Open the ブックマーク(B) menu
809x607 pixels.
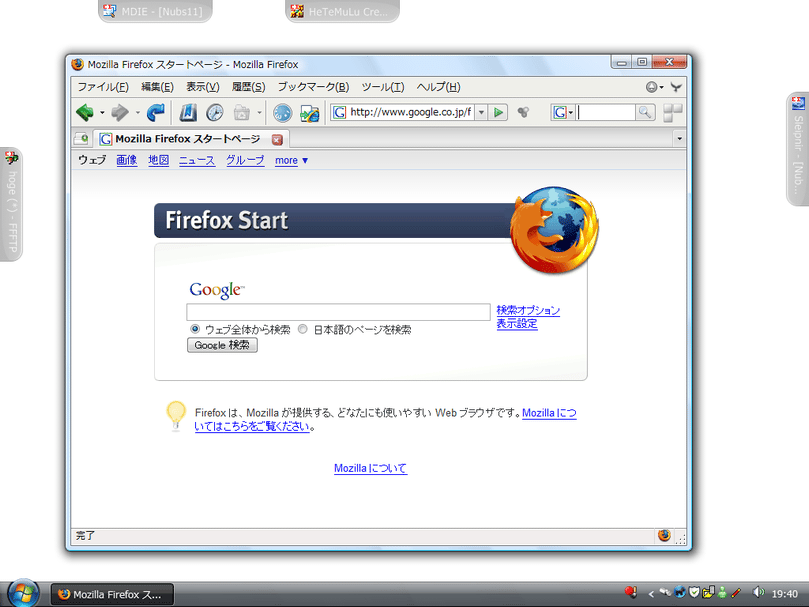[x=313, y=87]
